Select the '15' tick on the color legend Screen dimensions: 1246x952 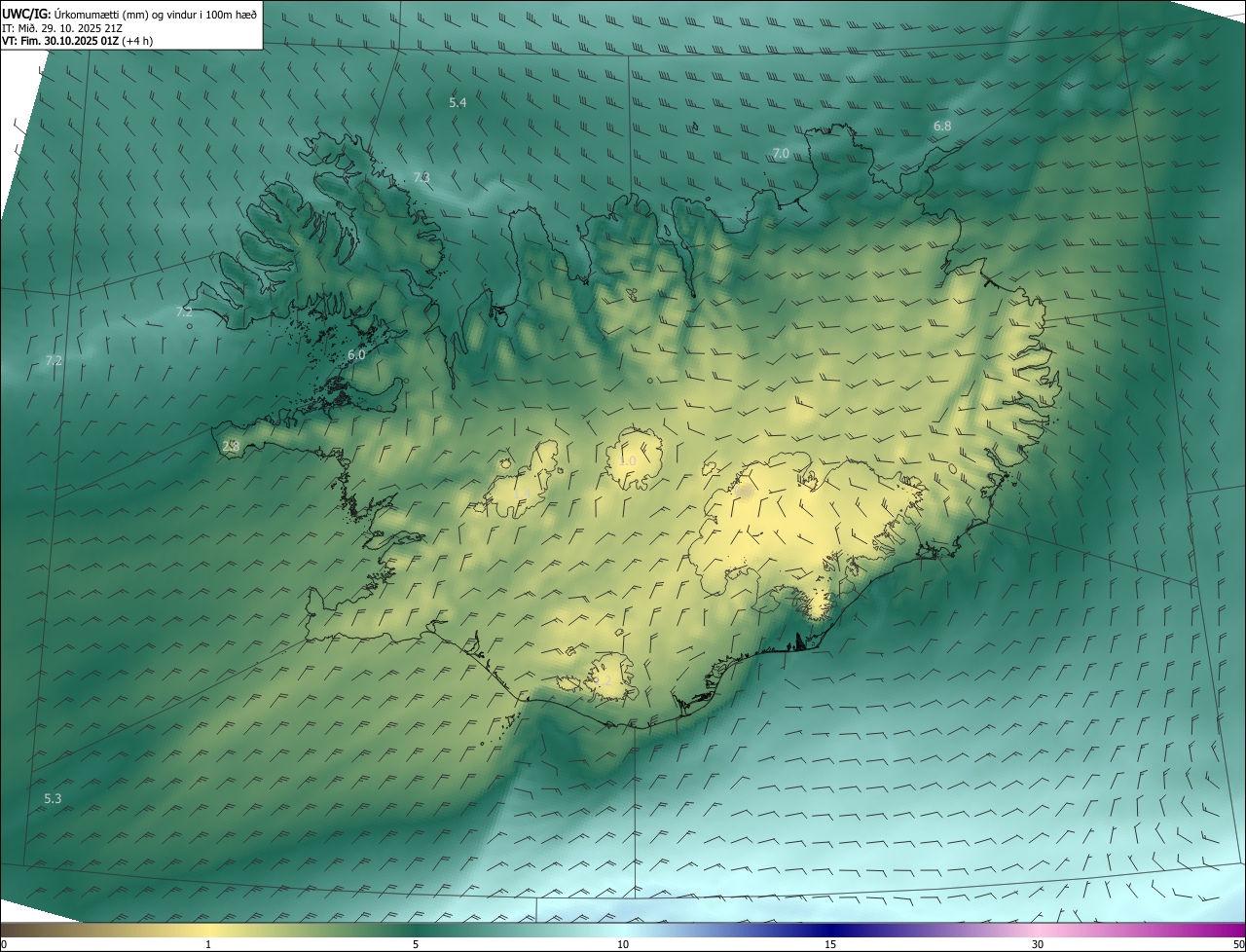click(830, 944)
